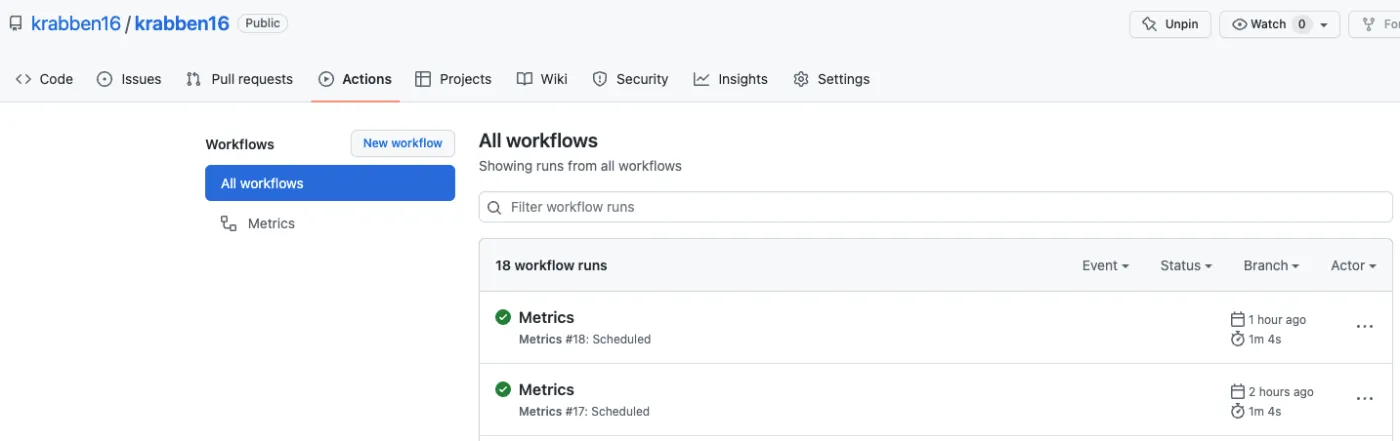This screenshot has height=441, width=1400.
Task: Open the Actor filter dropdown
Action: (x=1354, y=266)
